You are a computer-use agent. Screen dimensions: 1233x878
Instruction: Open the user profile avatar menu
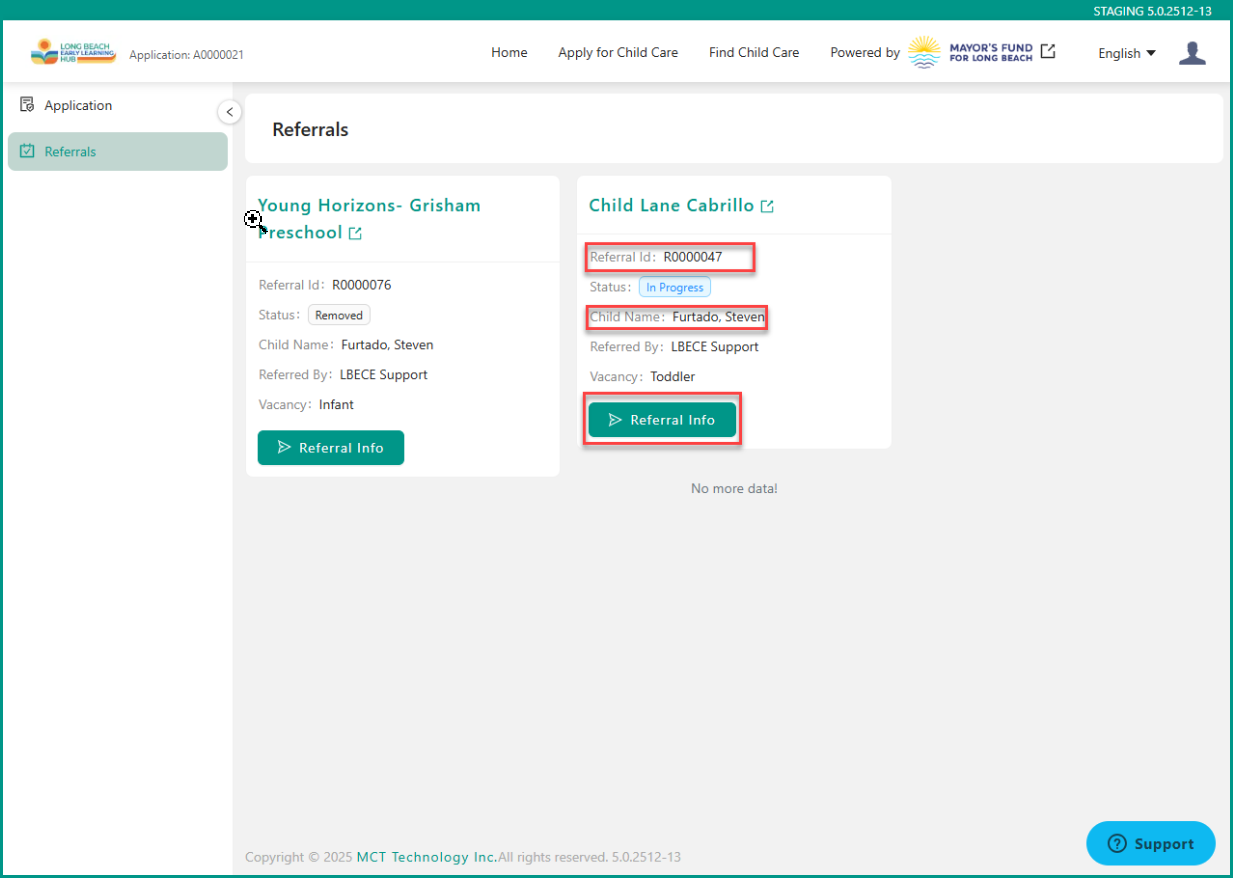1192,53
